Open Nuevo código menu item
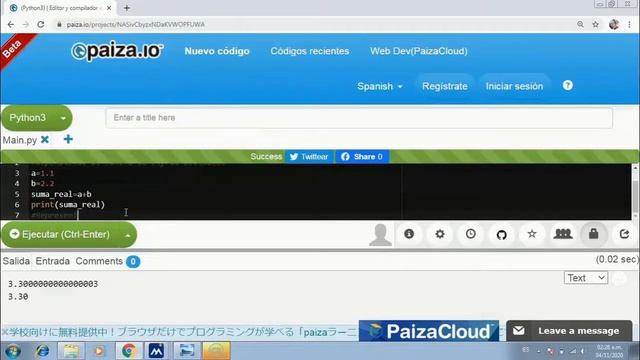The height and width of the screenshot is (360, 640). coord(217,51)
